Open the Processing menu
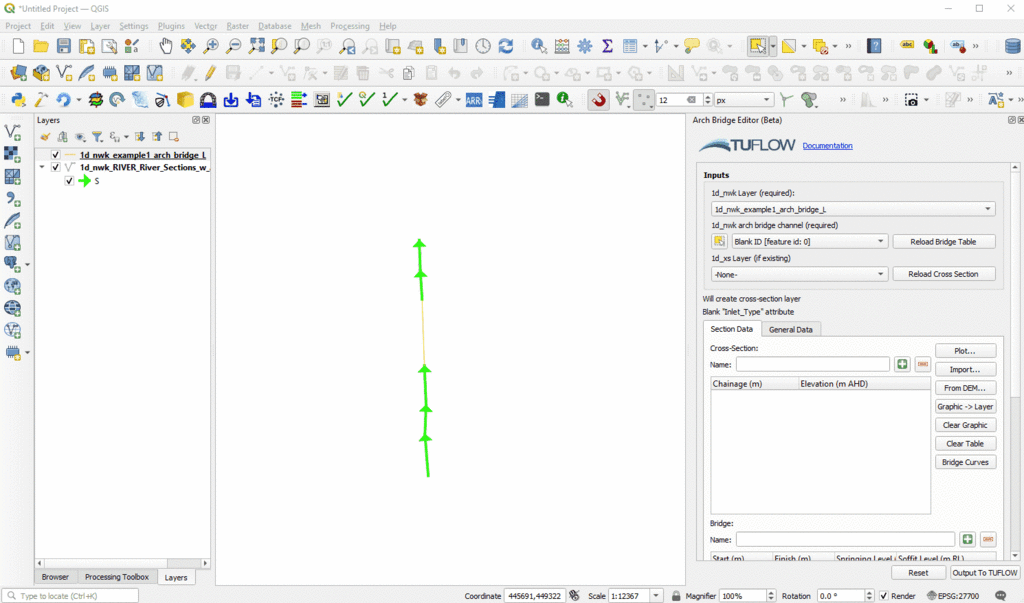This screenshot has width=1024, height=603. pos(349,26)
